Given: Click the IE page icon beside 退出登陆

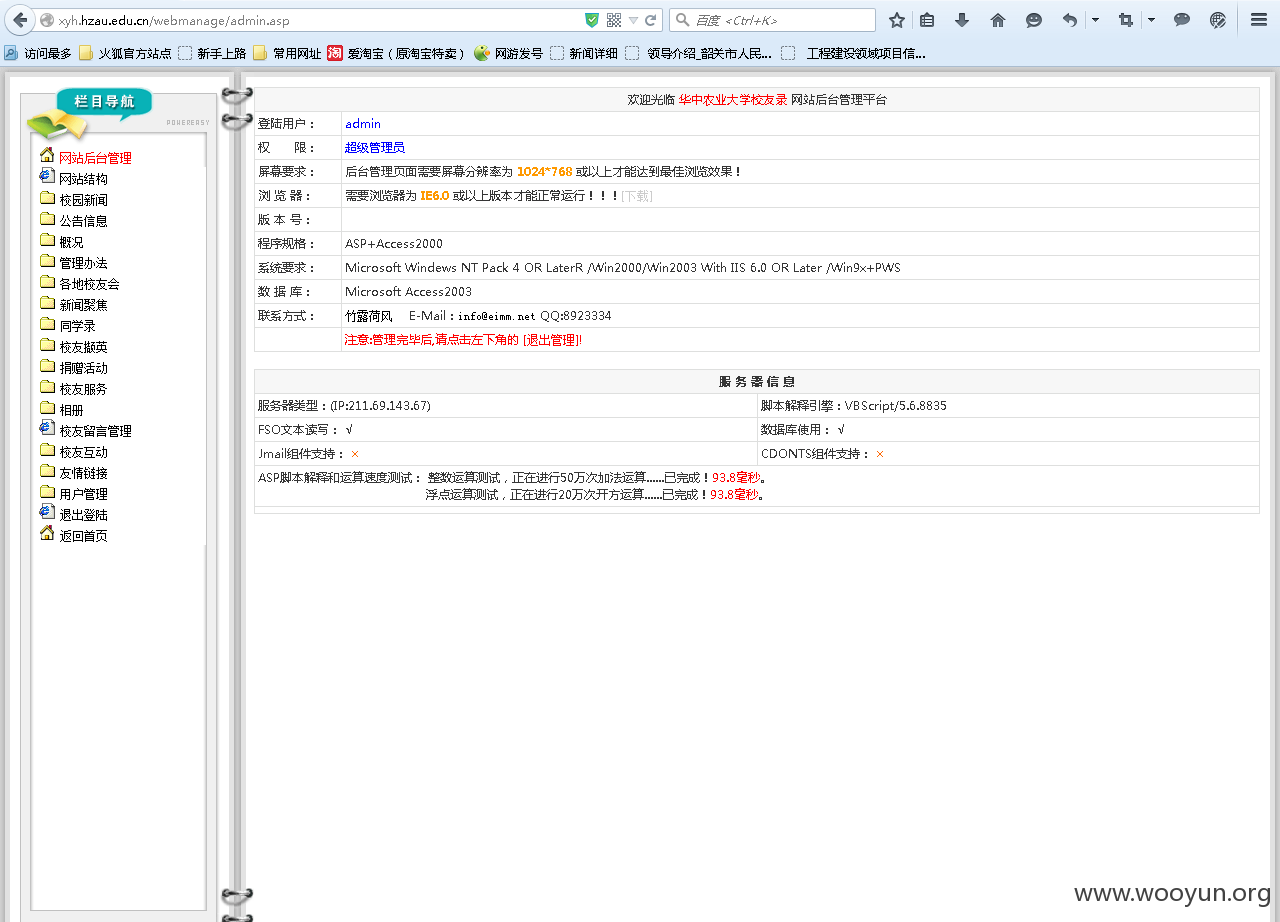Looking at the screenshot, I should click(x=47, y=512).
